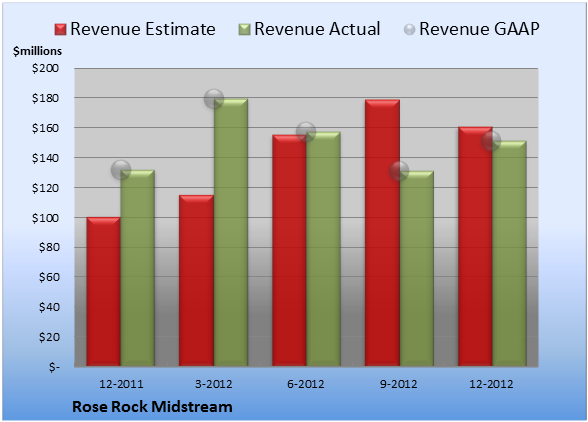Click the red Revenue Estimate legend swatch
Screen dimensions: 588x422
point(60,30)
